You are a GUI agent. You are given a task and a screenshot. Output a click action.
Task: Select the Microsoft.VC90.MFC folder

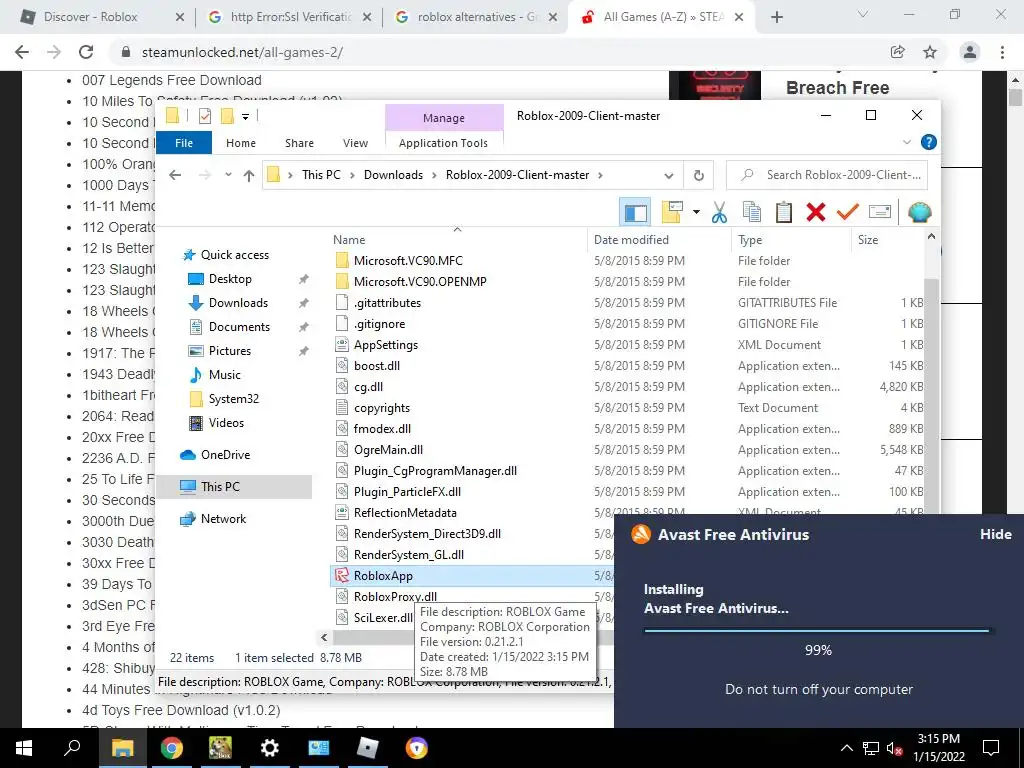[408, 261]
